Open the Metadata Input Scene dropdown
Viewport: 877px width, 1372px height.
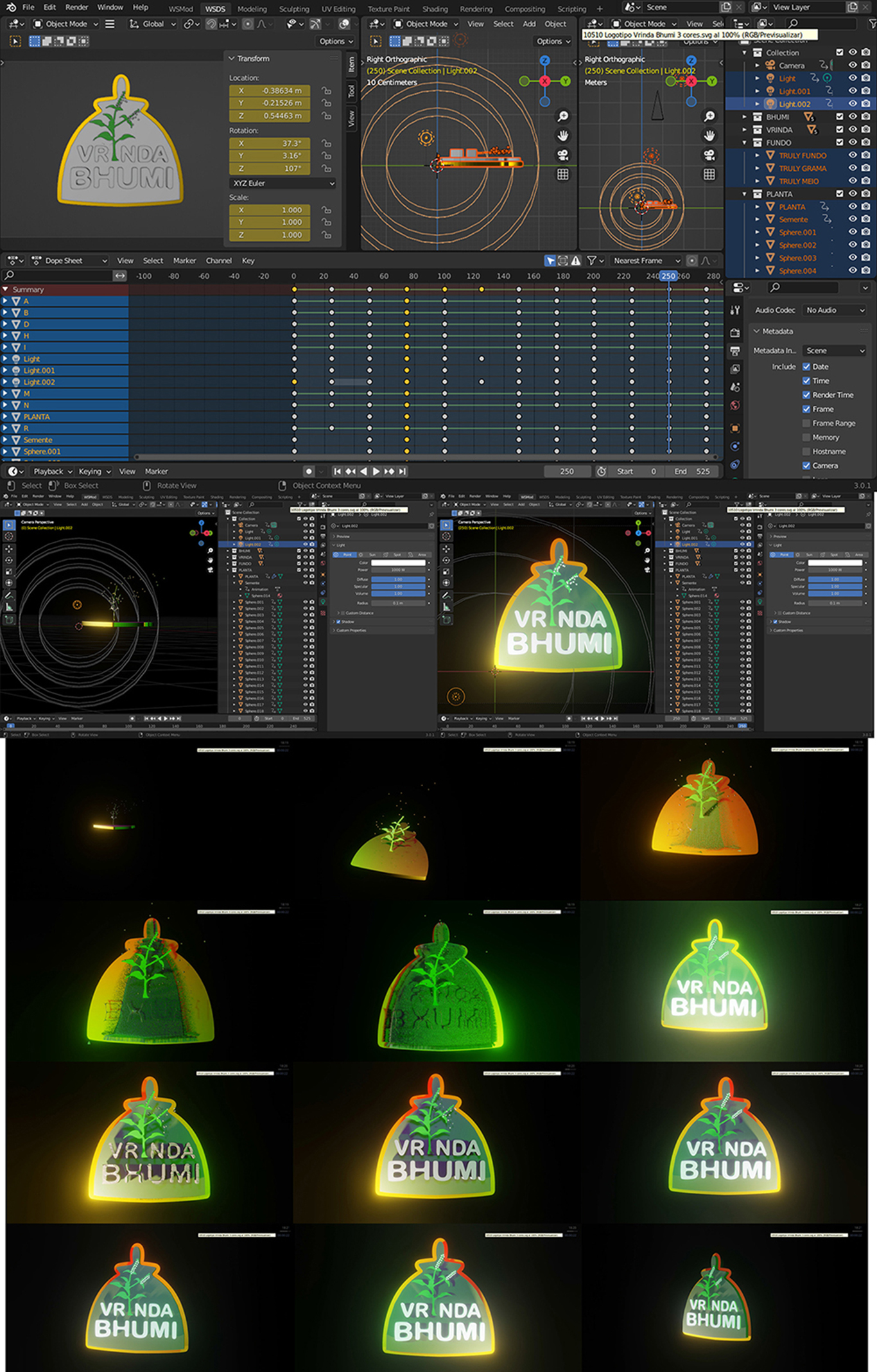[x=835, y=351]
